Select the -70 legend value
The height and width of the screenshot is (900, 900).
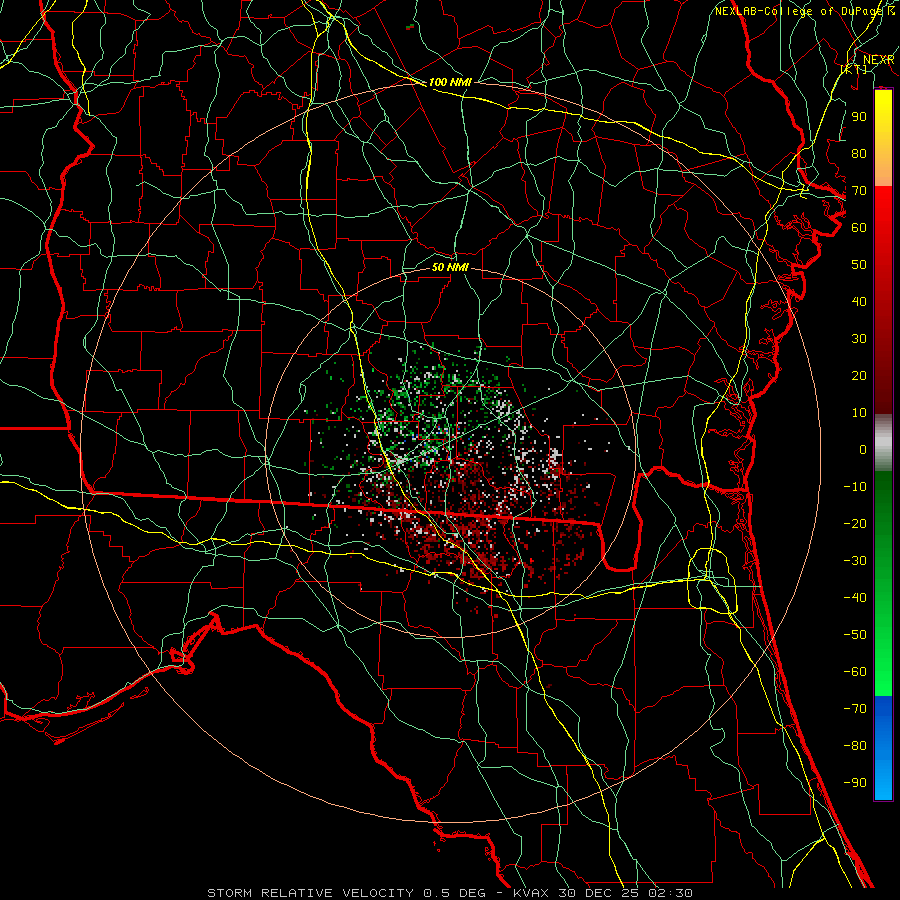click(x=855, y=709)
